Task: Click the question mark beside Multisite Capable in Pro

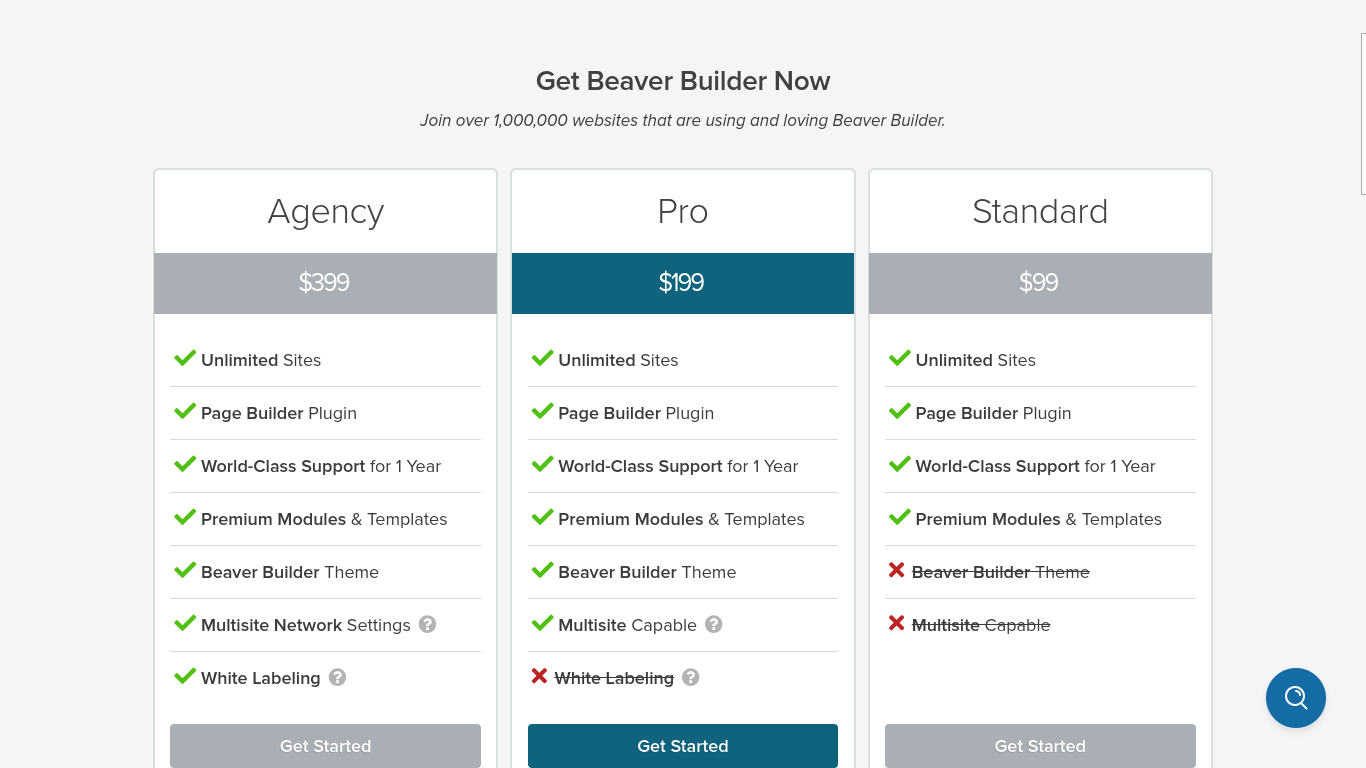Action: [x=713, y=624]
